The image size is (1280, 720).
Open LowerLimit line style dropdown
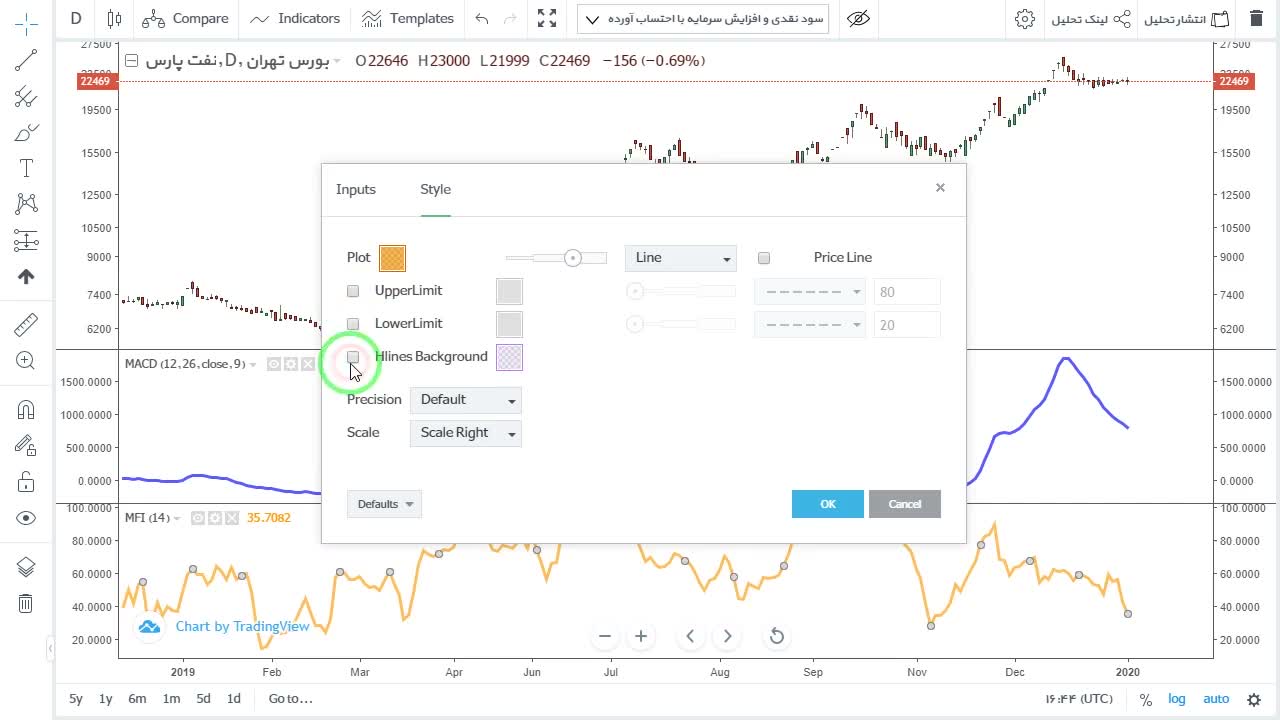click(x=809, y=325)
